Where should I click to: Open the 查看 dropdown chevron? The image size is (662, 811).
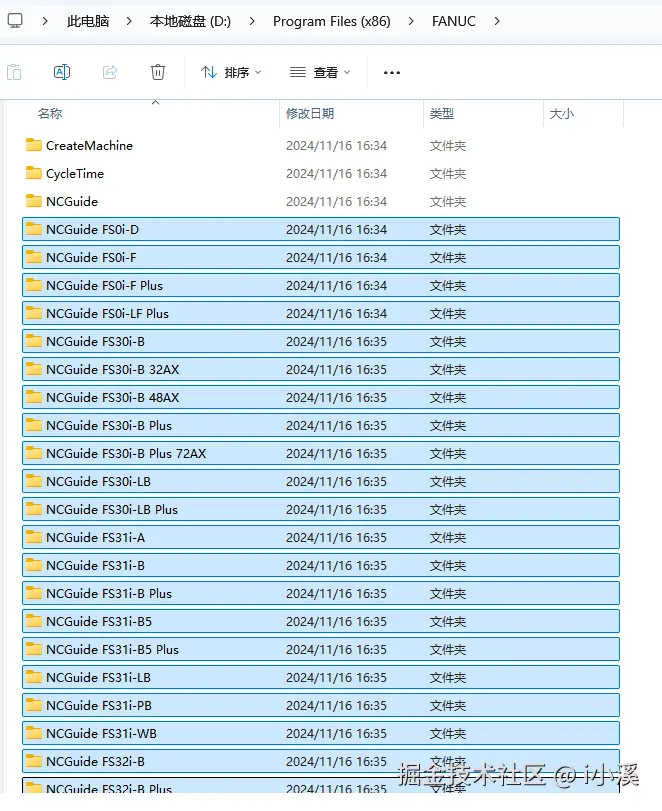click(x=345, y=72)
